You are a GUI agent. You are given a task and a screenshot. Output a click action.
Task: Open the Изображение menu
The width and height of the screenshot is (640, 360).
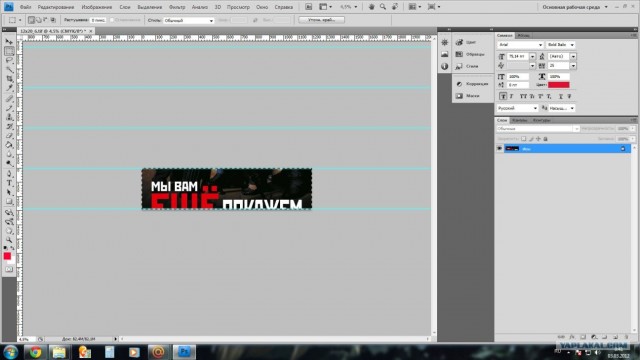click(x=97, y=7)
